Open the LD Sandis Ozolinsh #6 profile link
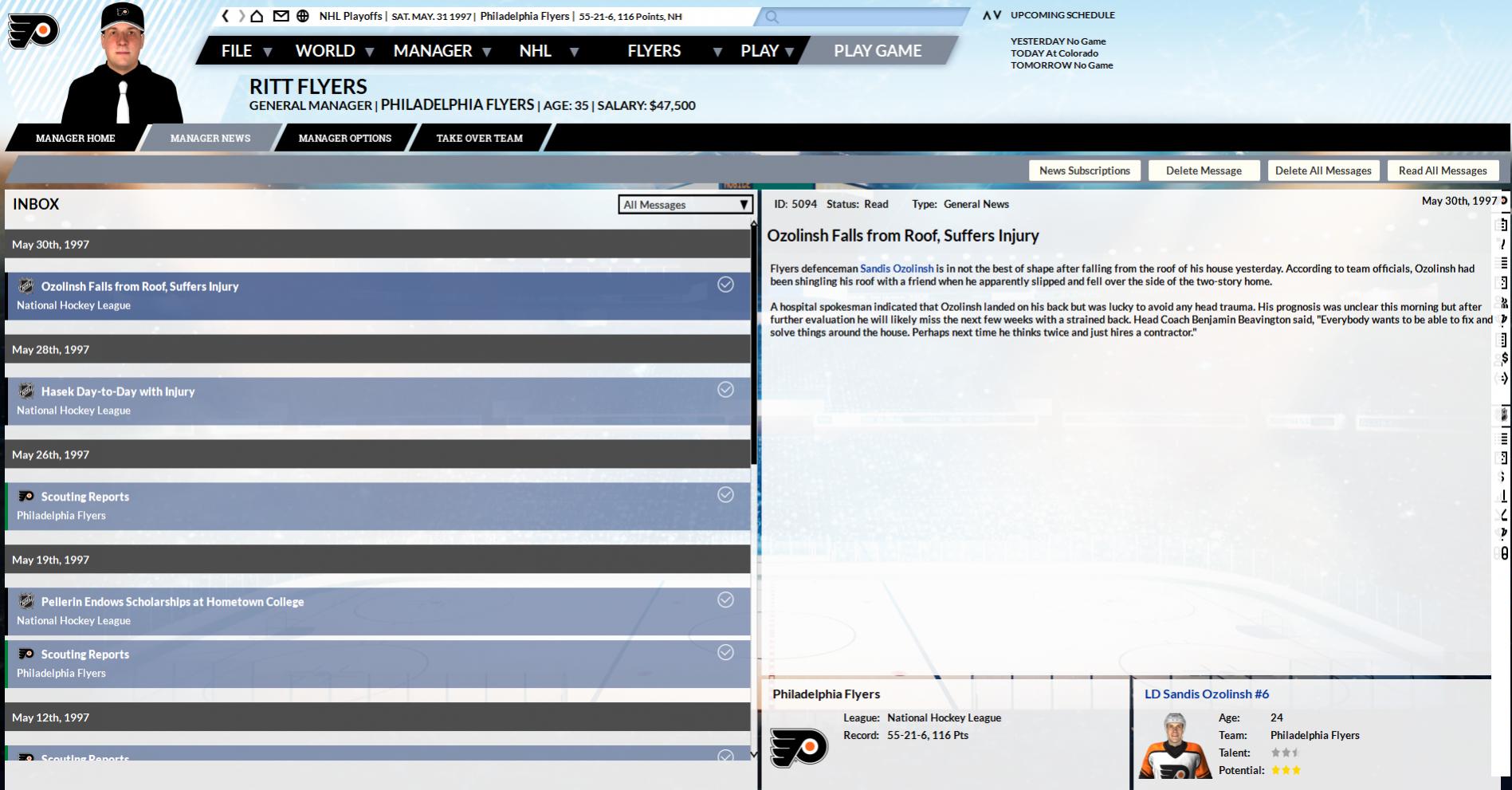 coord(1207,694)
